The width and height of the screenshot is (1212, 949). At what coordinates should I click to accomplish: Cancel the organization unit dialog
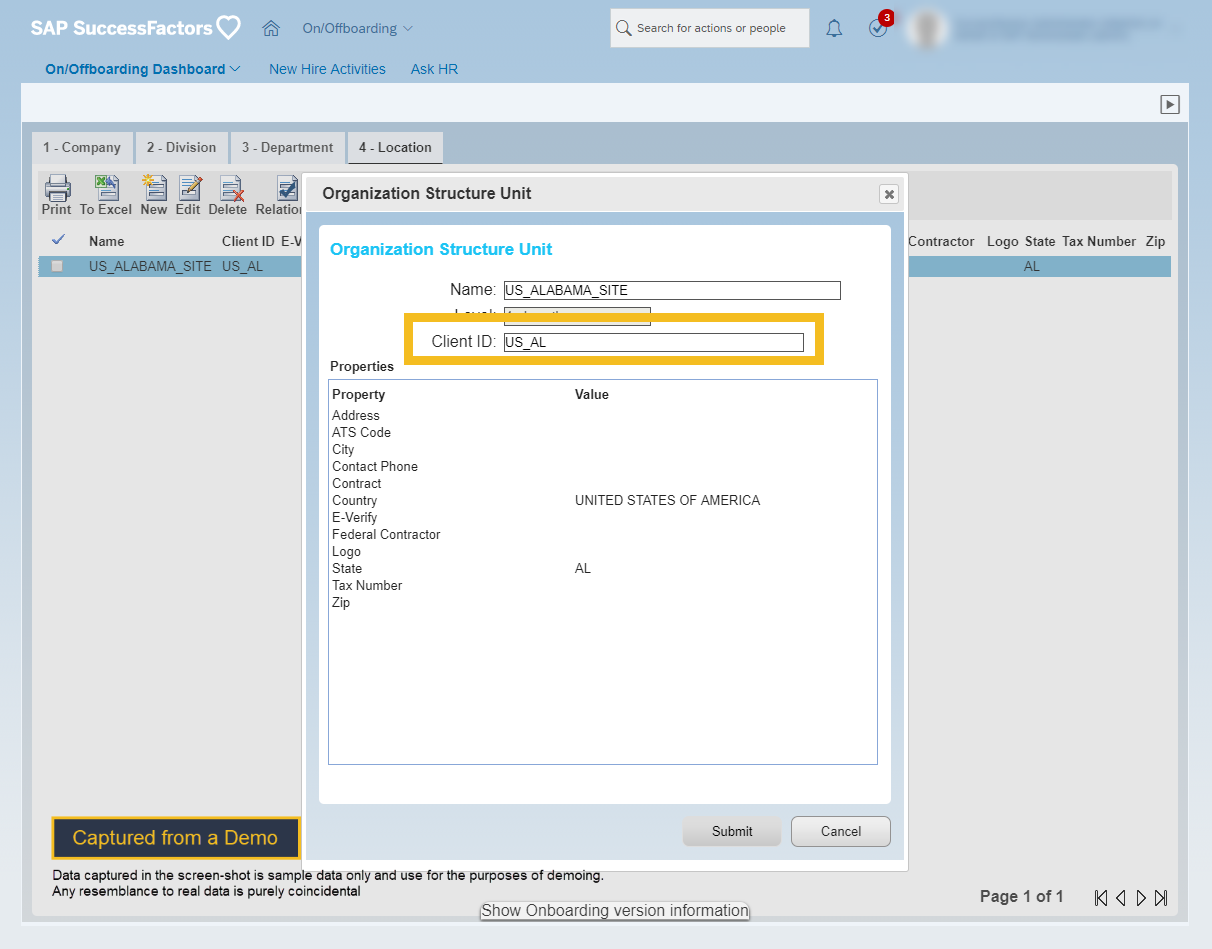click(841, 831)
